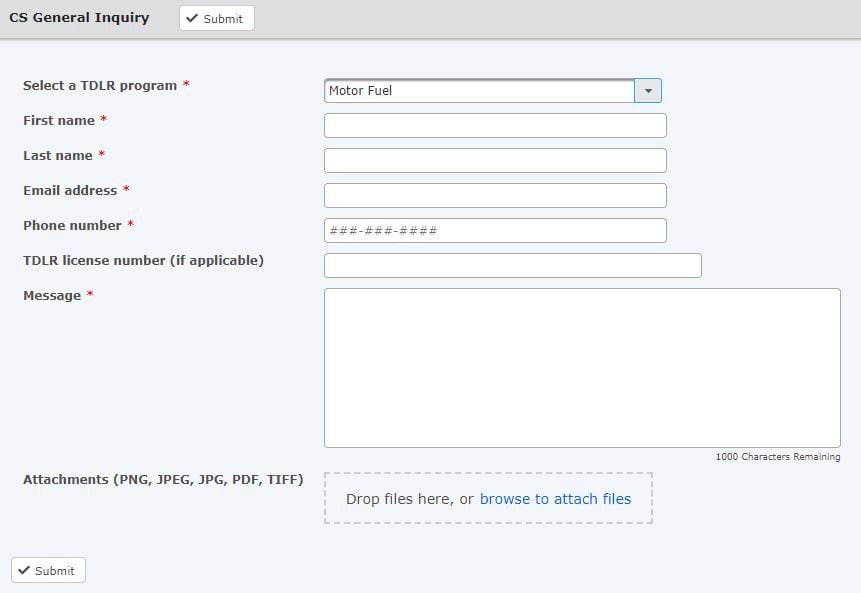Click the TDLR license number field

512,265
